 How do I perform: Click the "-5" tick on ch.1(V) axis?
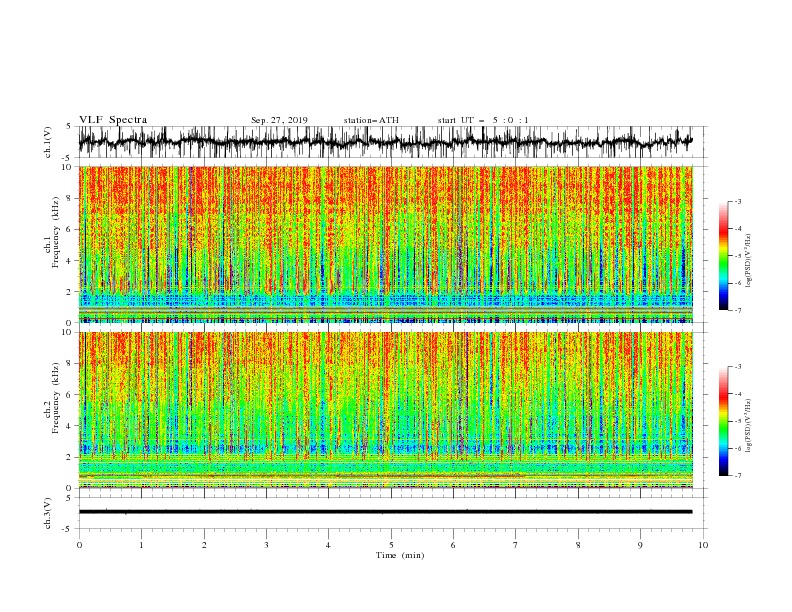pos(68,158)
